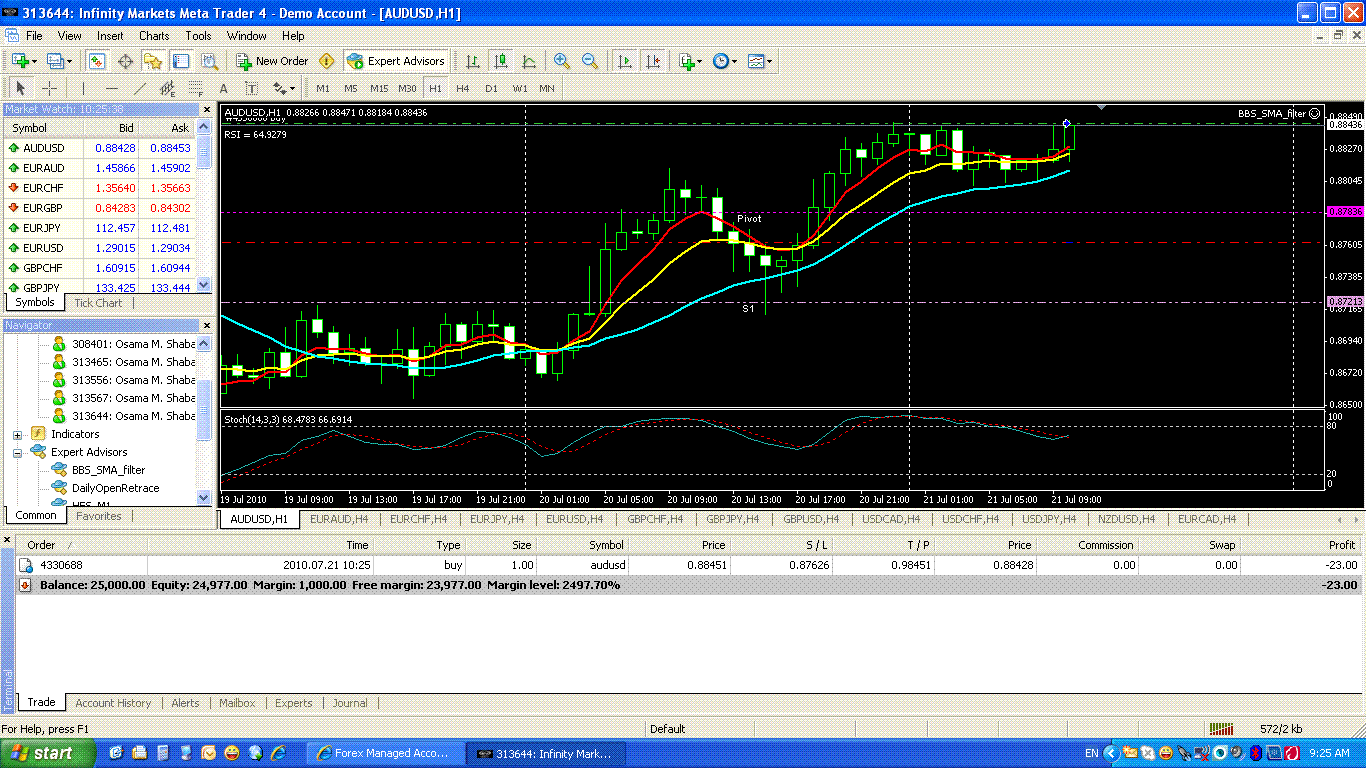The width and height of the screenshot is (1366, 768).
Task: Collapse the Expert Advisors tree node
Action: pyautogui.click(x=17, y=453)
